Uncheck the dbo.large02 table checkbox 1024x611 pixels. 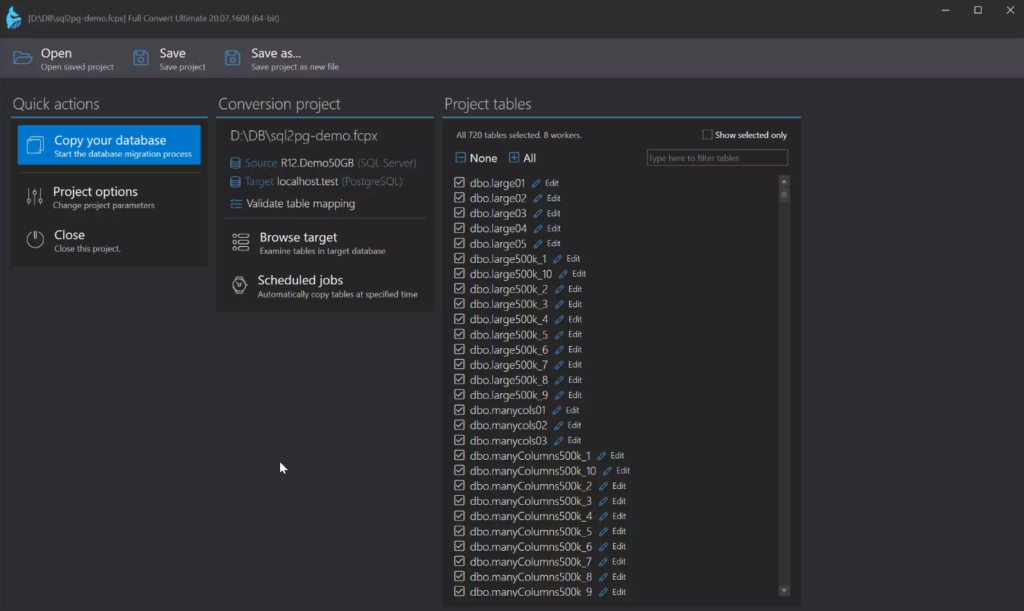460,198
